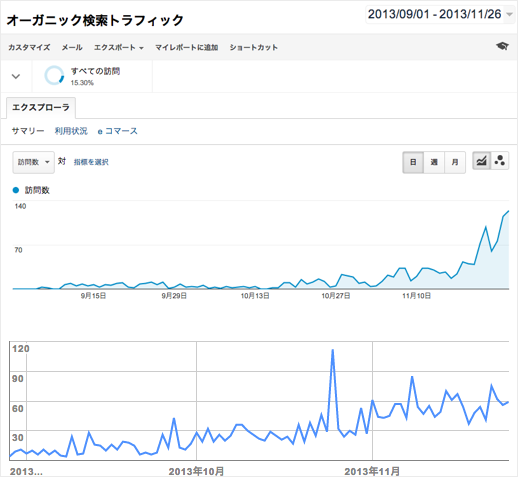The width and height of the screenshot is (520, 479).
Task: Select the すべての訪問 segment circle icon
Action: pyautogui.click(x=54, y=75)
